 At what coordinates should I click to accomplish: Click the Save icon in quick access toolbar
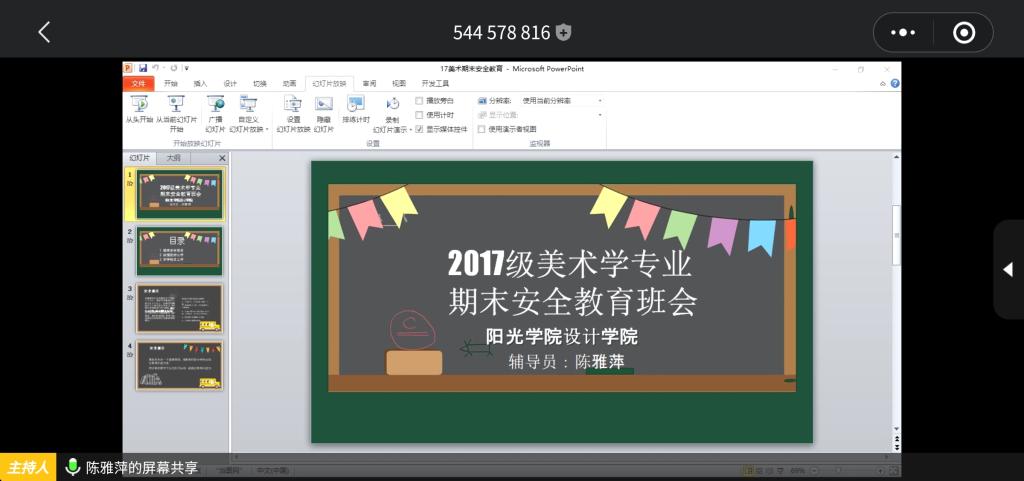pyautogui.click(x=143, y=68)
